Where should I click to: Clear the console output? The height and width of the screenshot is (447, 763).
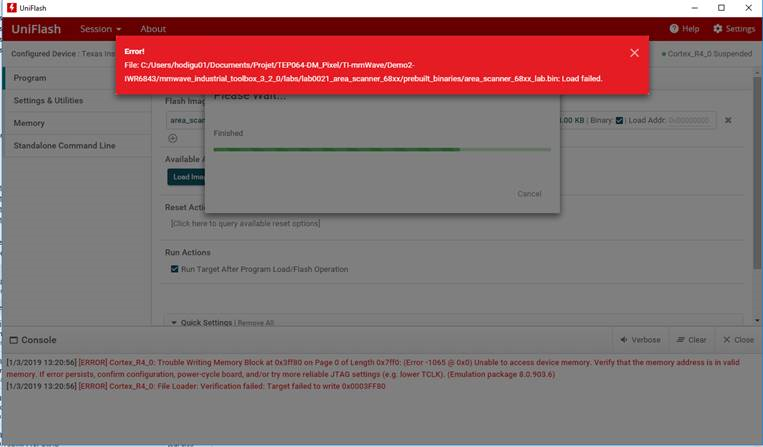point(691,340)
